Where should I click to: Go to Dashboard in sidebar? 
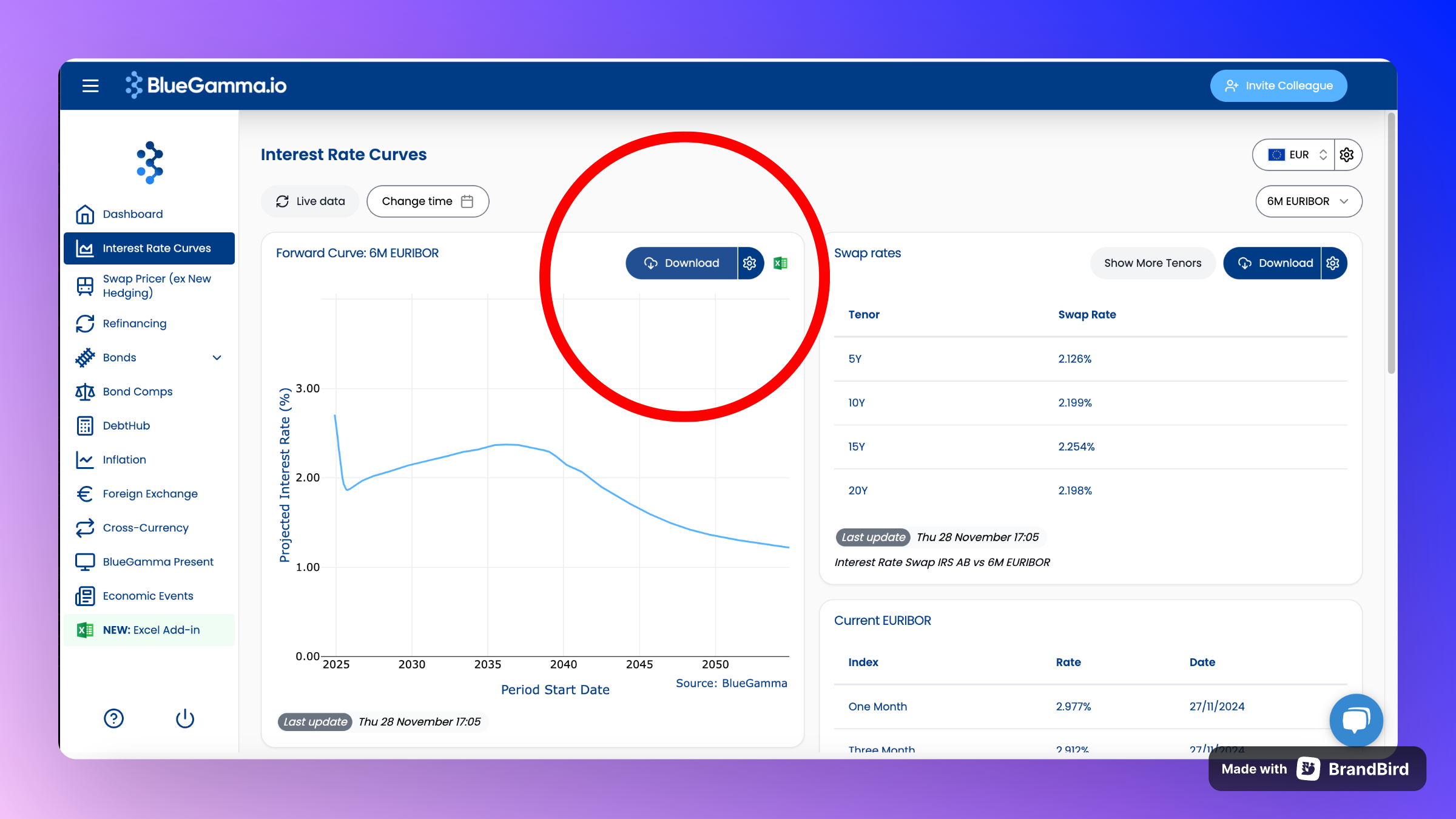(x=133, y=214)
